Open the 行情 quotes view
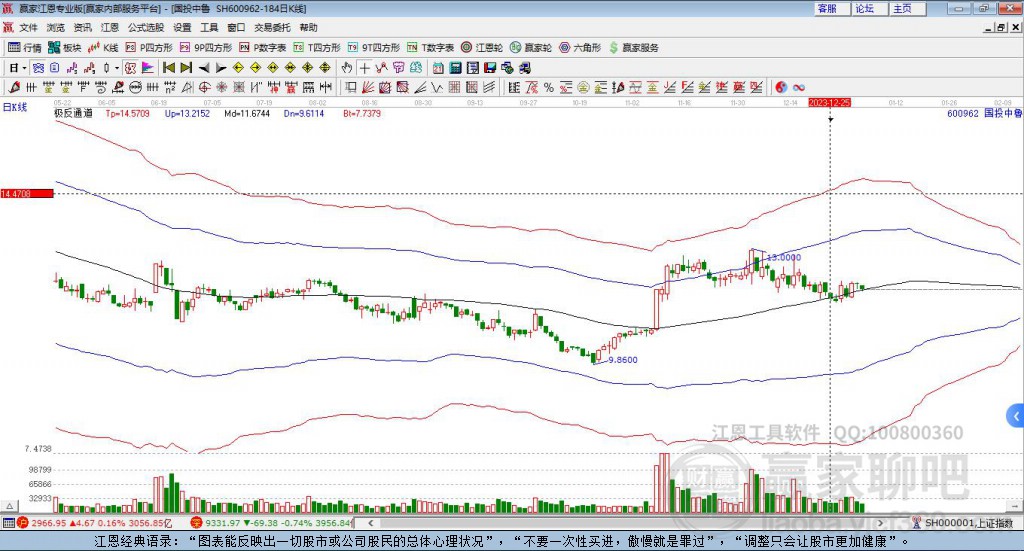 24,48
